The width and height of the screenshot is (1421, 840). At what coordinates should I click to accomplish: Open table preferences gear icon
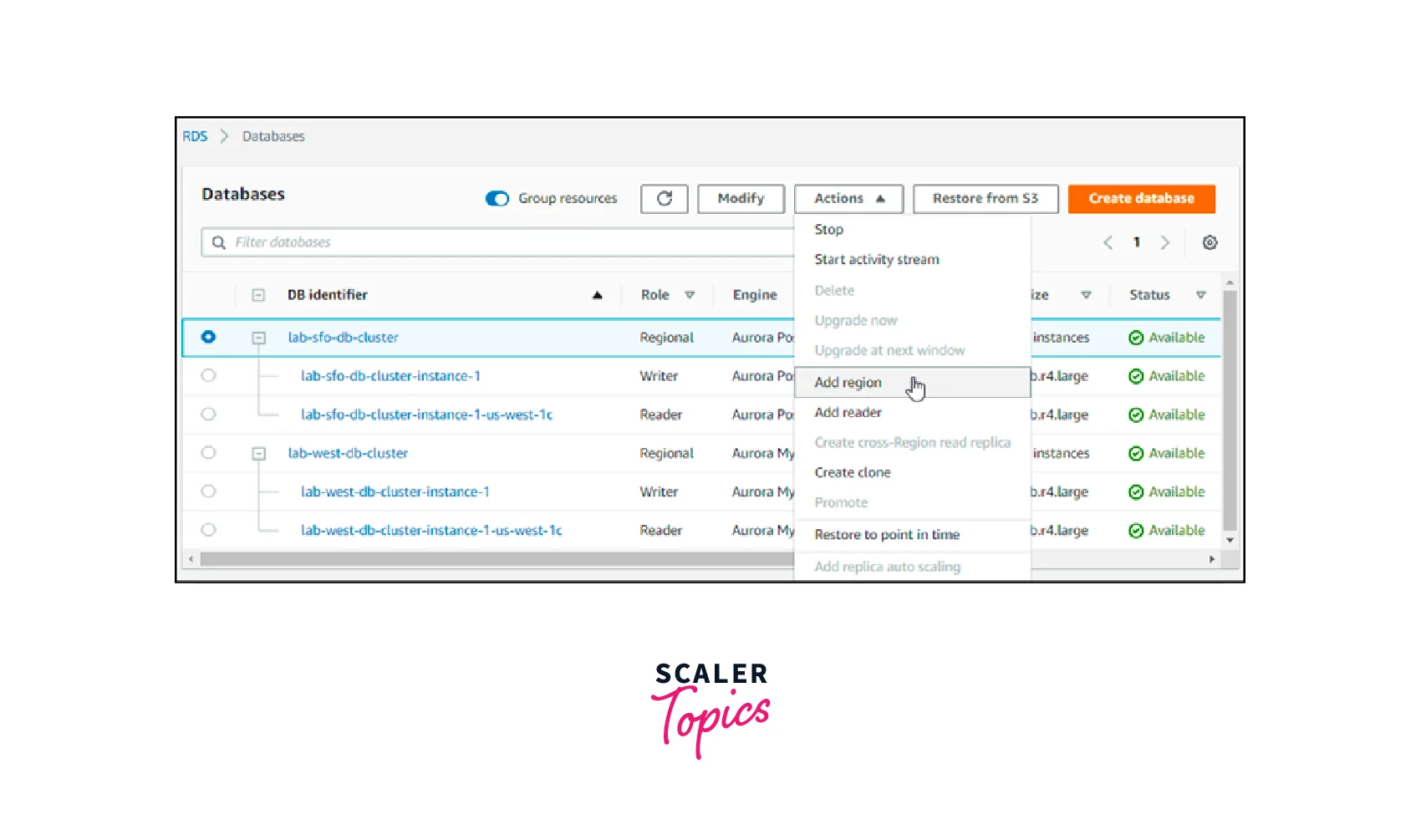tap(1209, 242)
